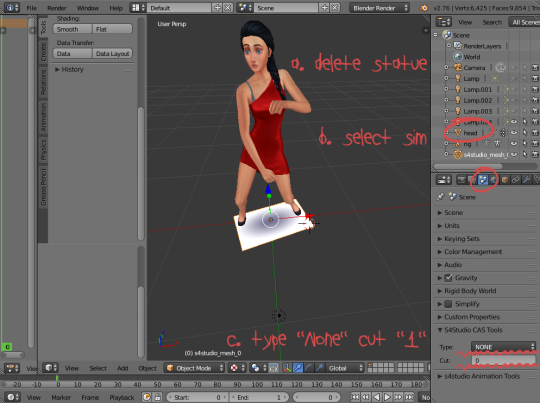Image resolution: width=540 pixels, height=403 pixels.
Task: Set shading to Flat
Action: 112,29
